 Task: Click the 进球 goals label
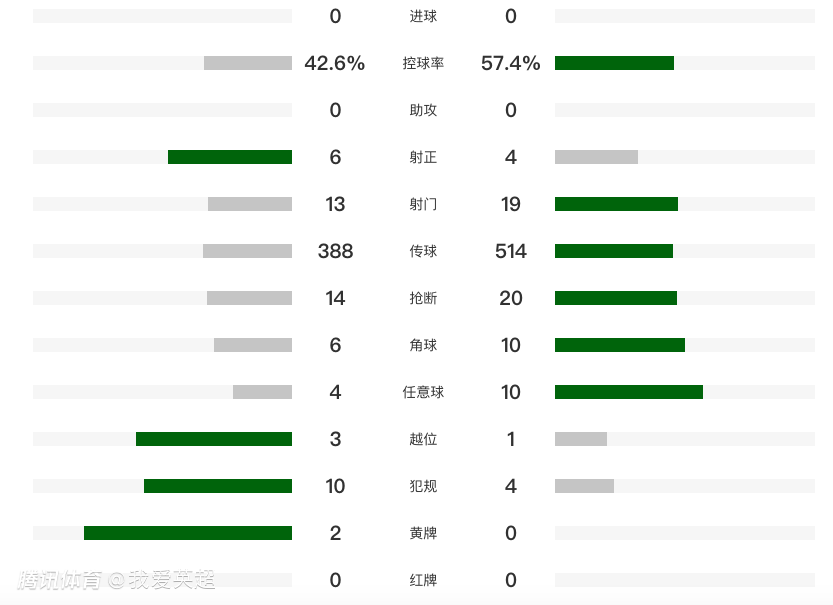[x=423, y=16]
